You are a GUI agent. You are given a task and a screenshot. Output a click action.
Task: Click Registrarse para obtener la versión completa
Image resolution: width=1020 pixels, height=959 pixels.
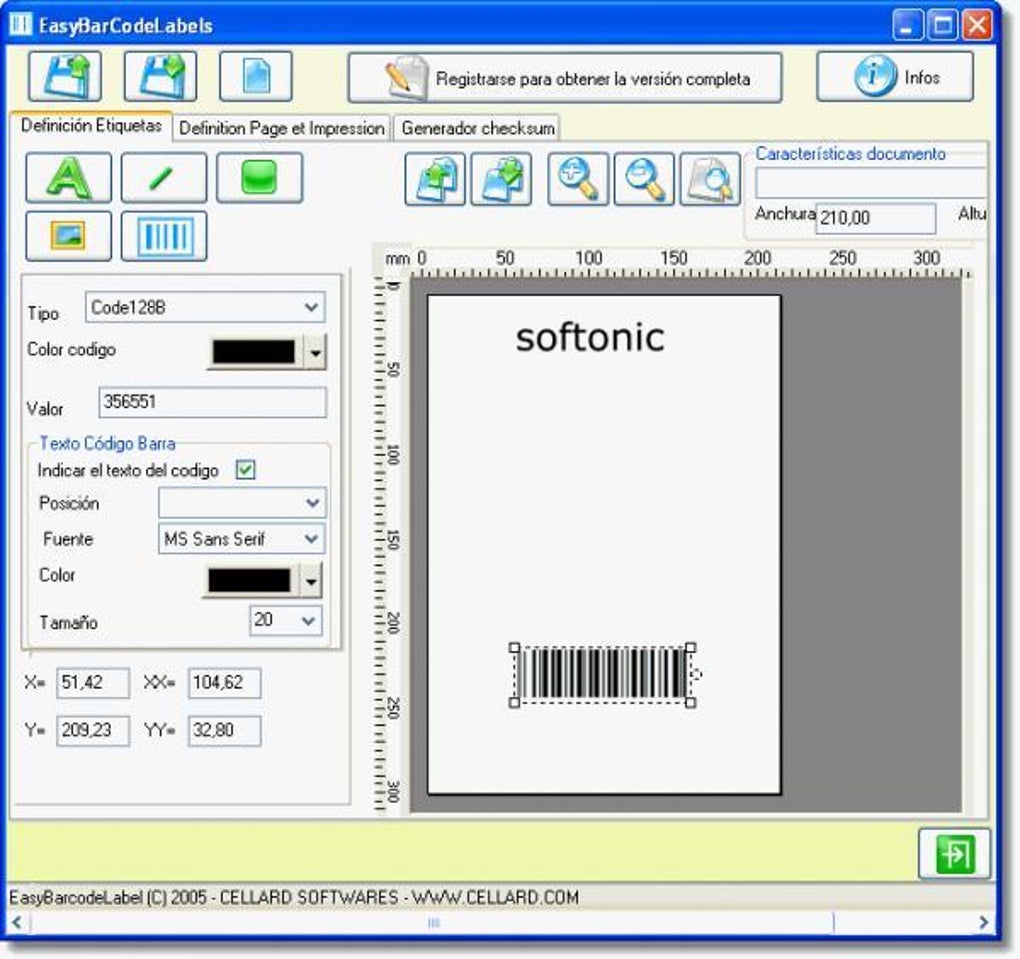click(565, 78)
